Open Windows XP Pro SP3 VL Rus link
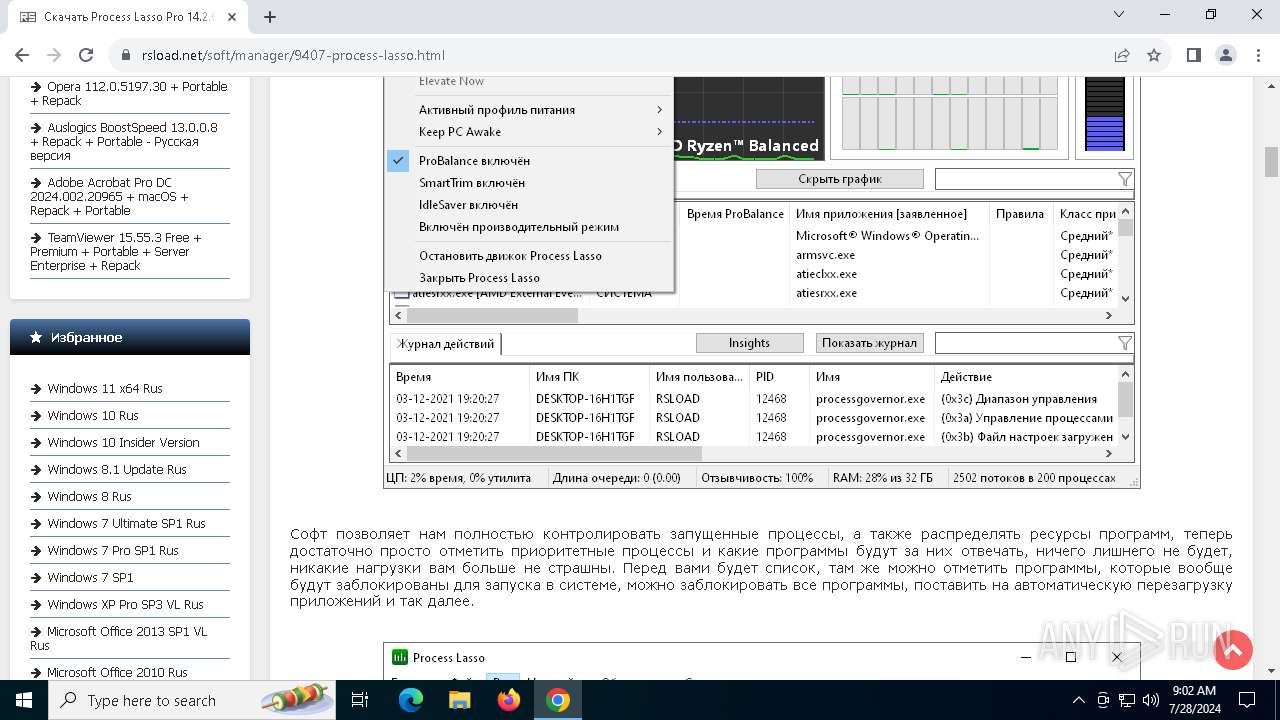The width and height of the screenshot is (1280, 720). coord(125,604)
